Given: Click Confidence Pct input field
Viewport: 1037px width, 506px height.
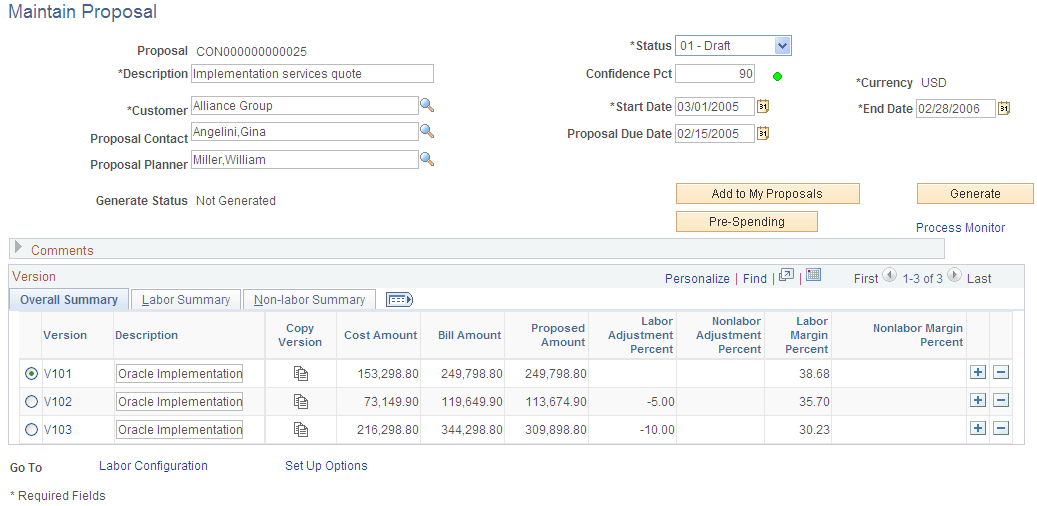Looking at the screenshot, I should (715, 74).
